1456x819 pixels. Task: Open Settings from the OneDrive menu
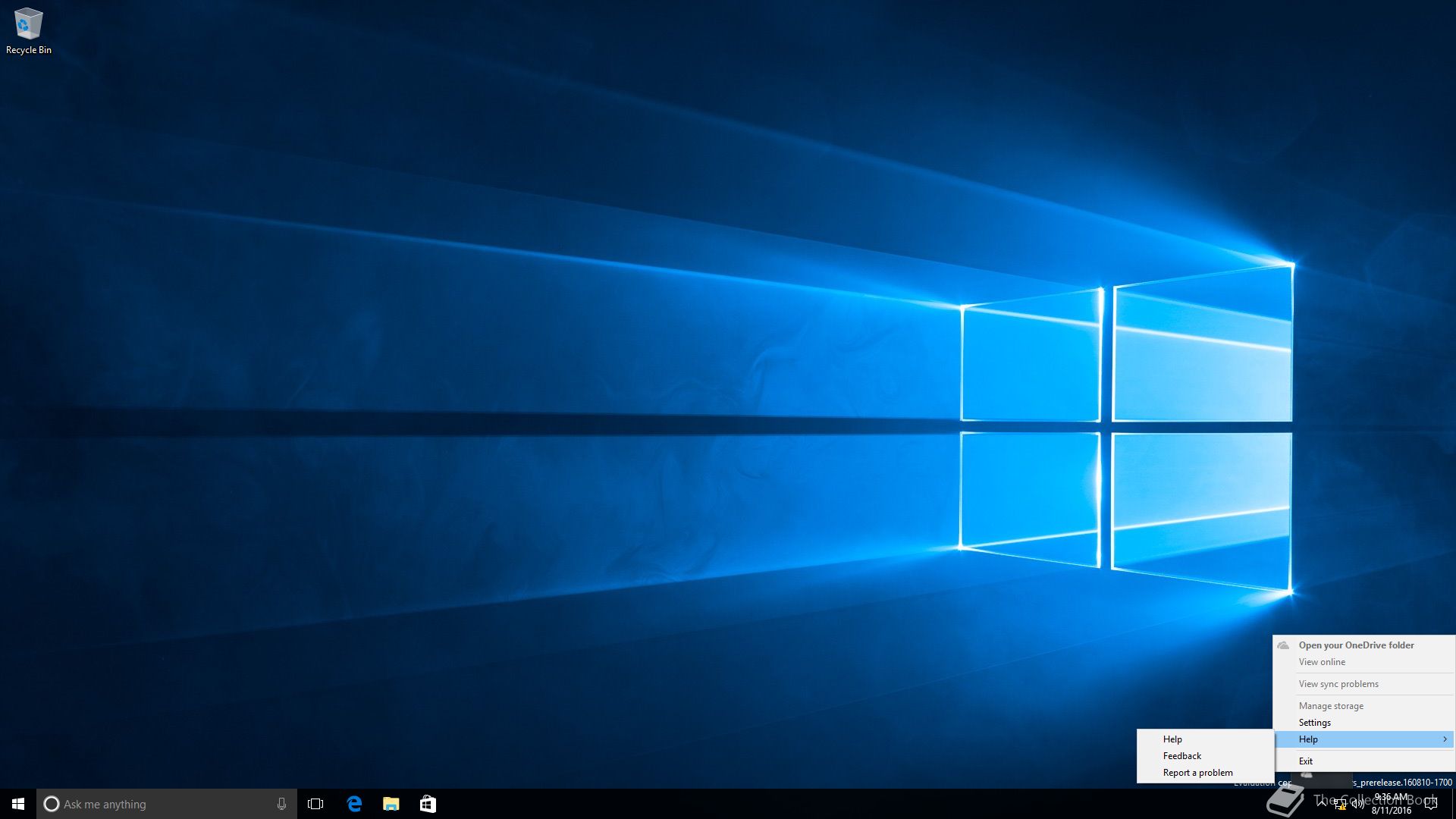click(x=1363, y=723)
